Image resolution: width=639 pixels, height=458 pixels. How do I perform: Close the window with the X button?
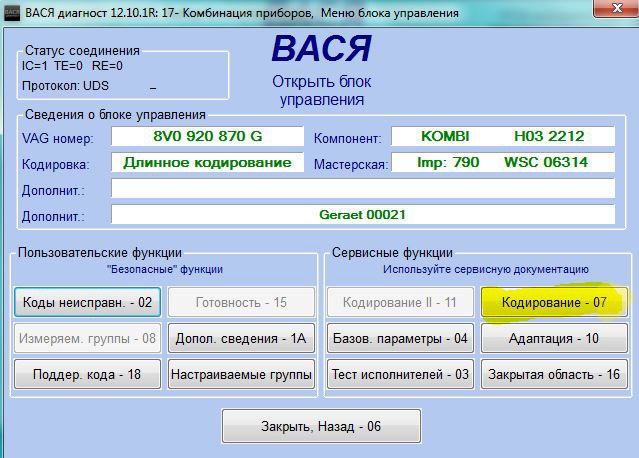pos(616,8)
